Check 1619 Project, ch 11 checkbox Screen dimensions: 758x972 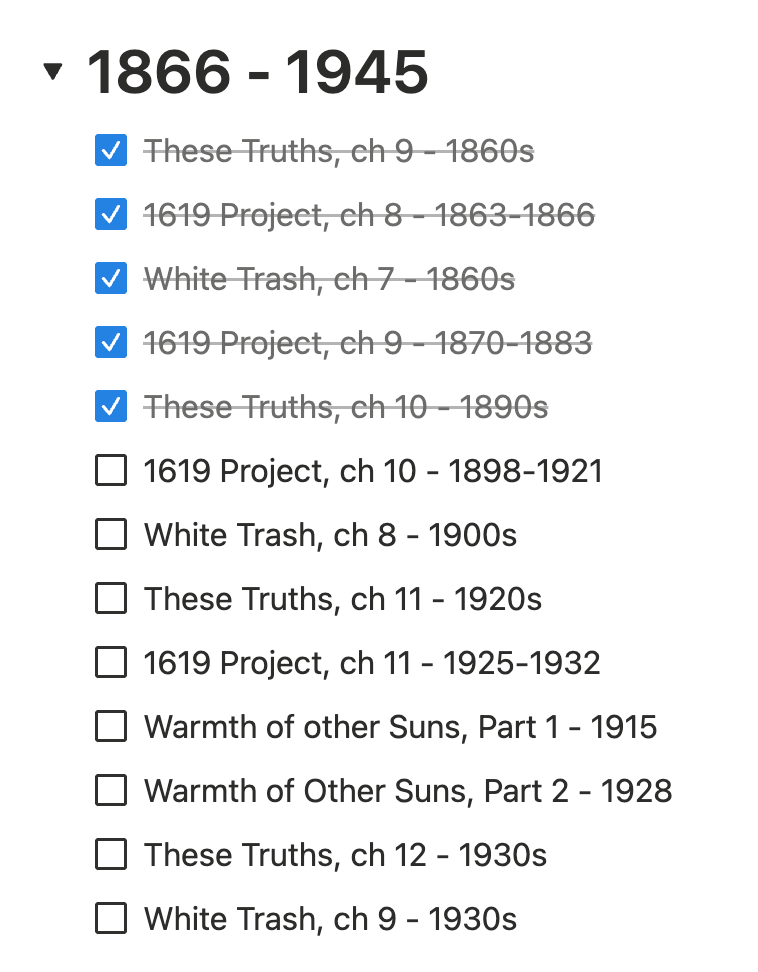(x=111, y=662)
